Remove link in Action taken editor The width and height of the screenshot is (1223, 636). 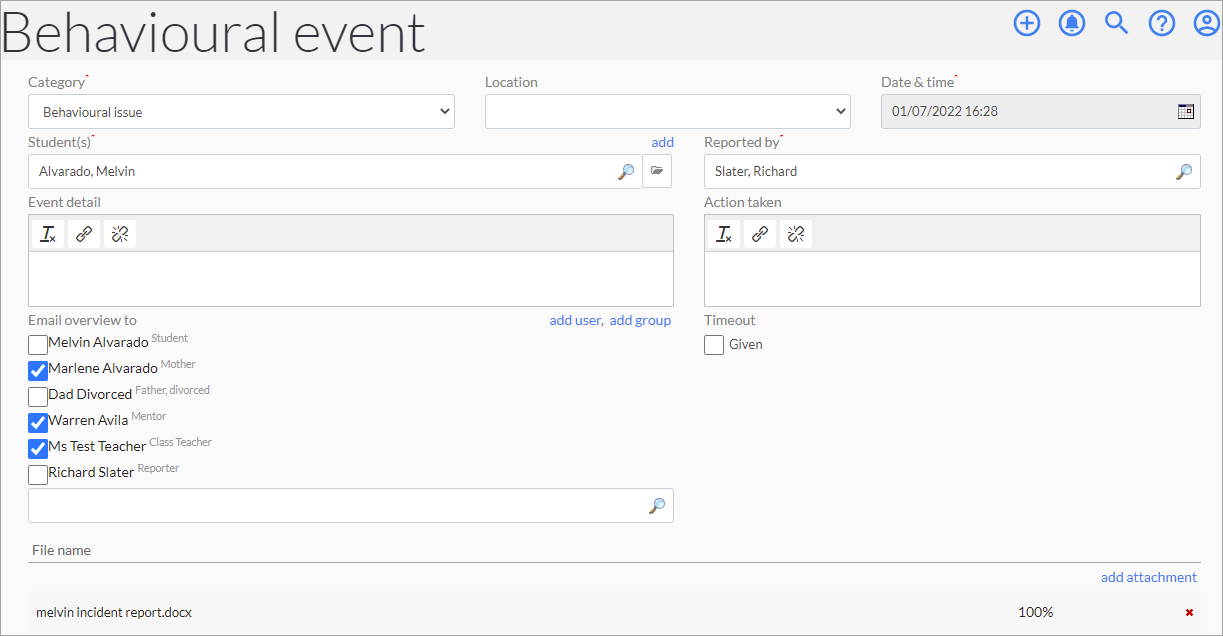(796, 234)
